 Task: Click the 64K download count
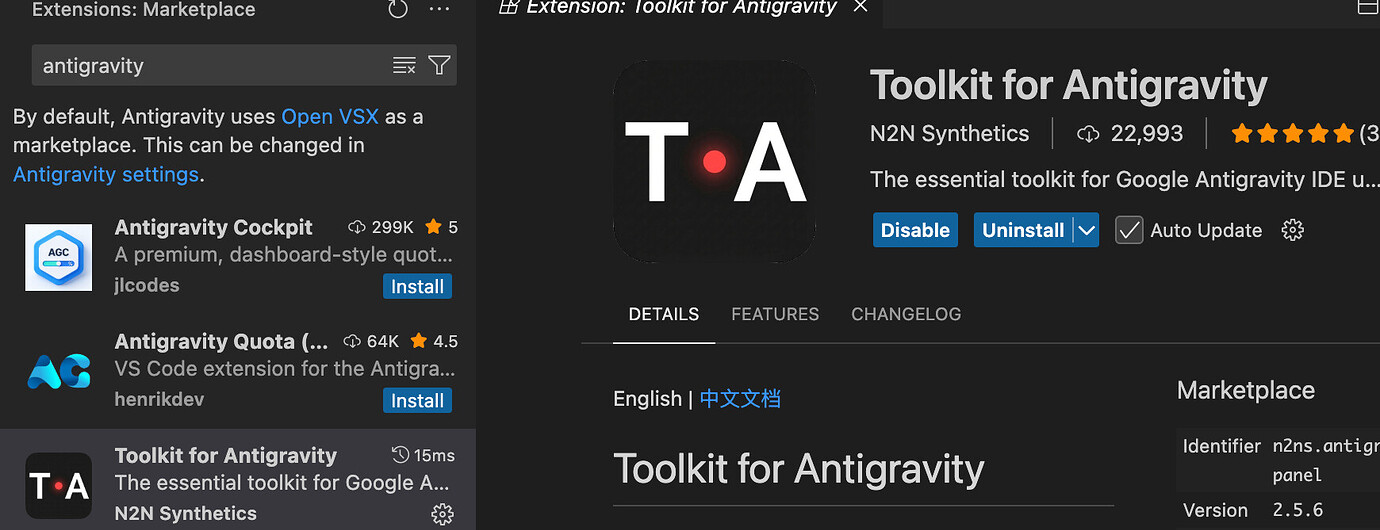pyautogui.click(x=371, y=341)
